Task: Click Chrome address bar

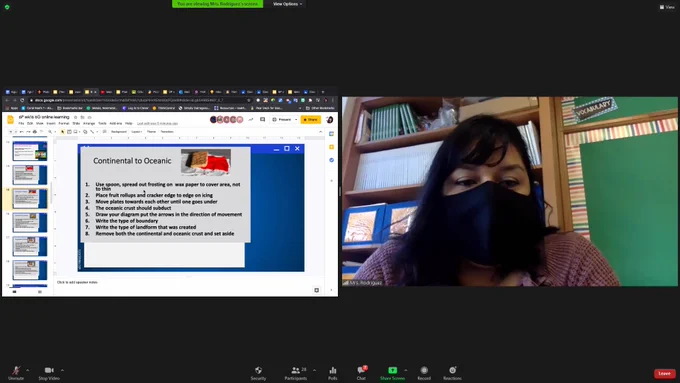Action: click(141, 100)
